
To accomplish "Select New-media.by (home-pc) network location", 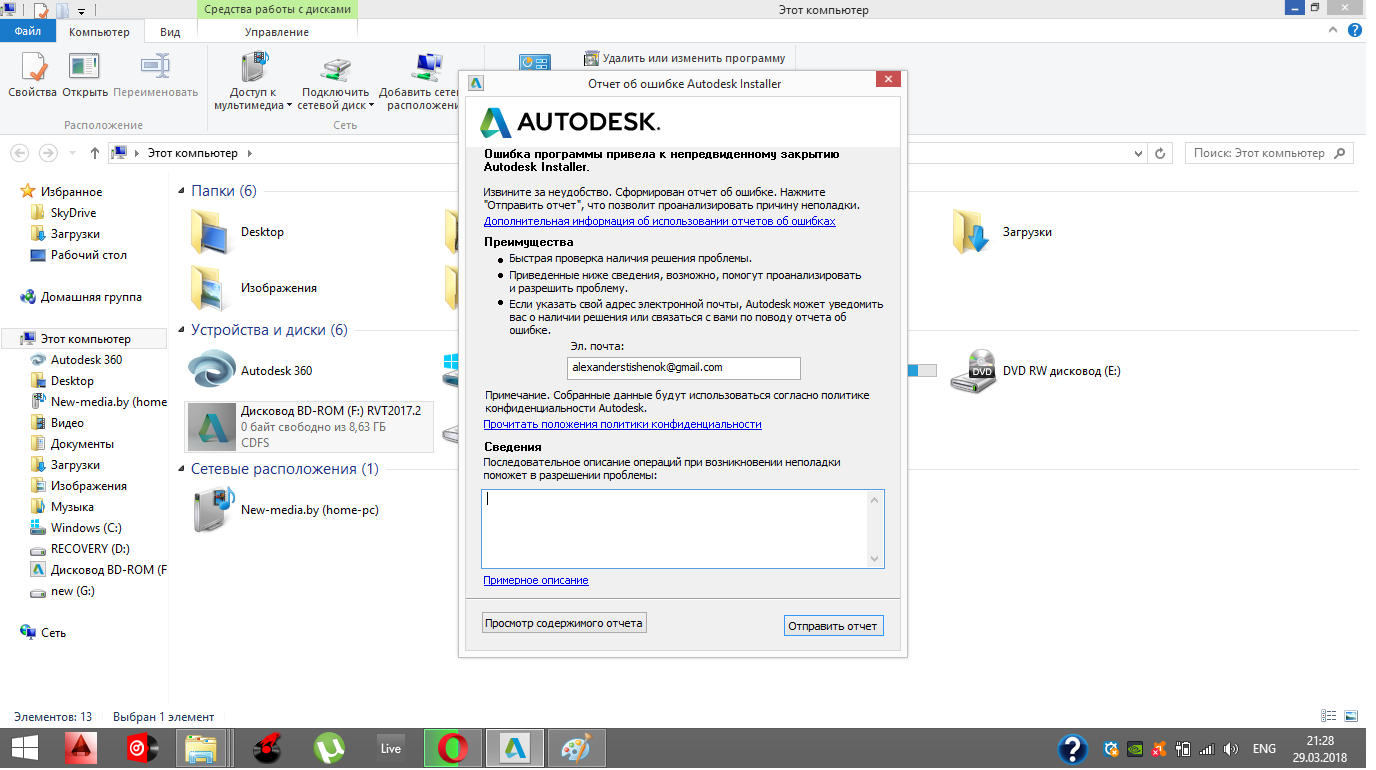I will [286, 509].
